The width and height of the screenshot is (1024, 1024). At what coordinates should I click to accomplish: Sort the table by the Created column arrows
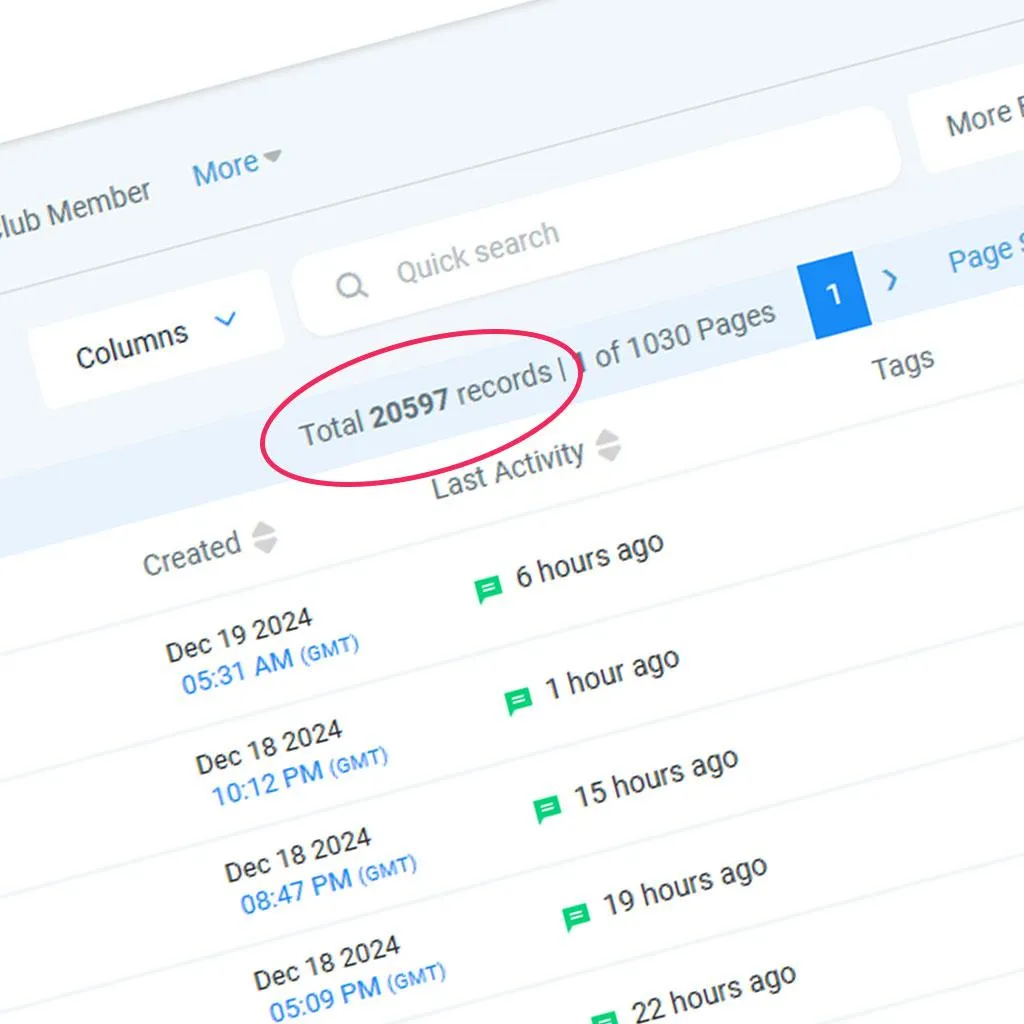pos(264,537)
